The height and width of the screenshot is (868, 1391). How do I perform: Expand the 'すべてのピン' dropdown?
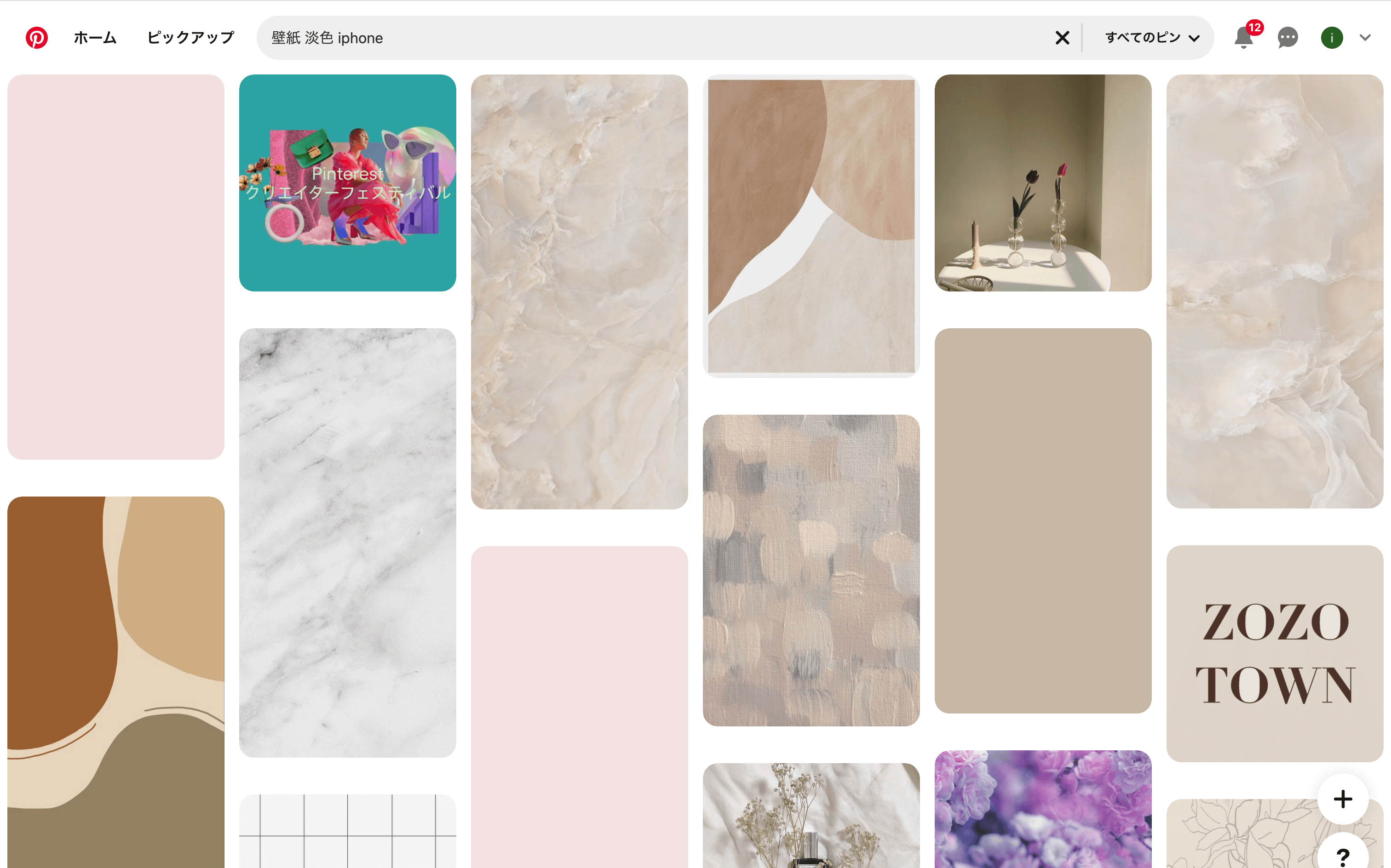pyautogui.click(x=1150, y=37)
